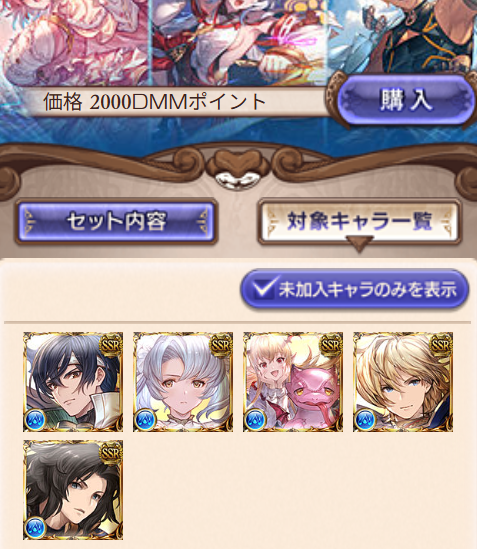
Task: Select the black wavy-haired SSR character
Action: 73,490
